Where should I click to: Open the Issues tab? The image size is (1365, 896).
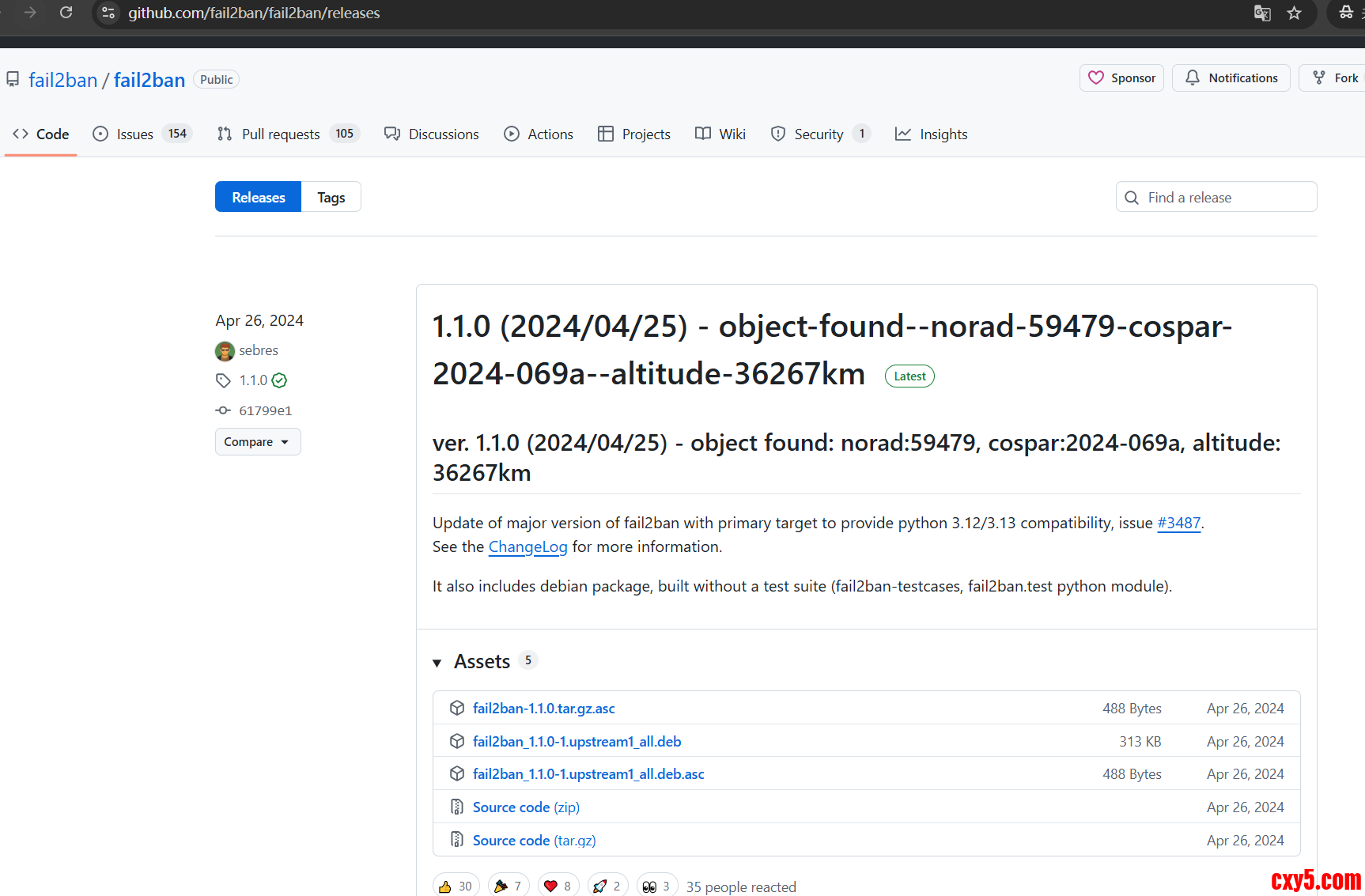coord(135,134)
